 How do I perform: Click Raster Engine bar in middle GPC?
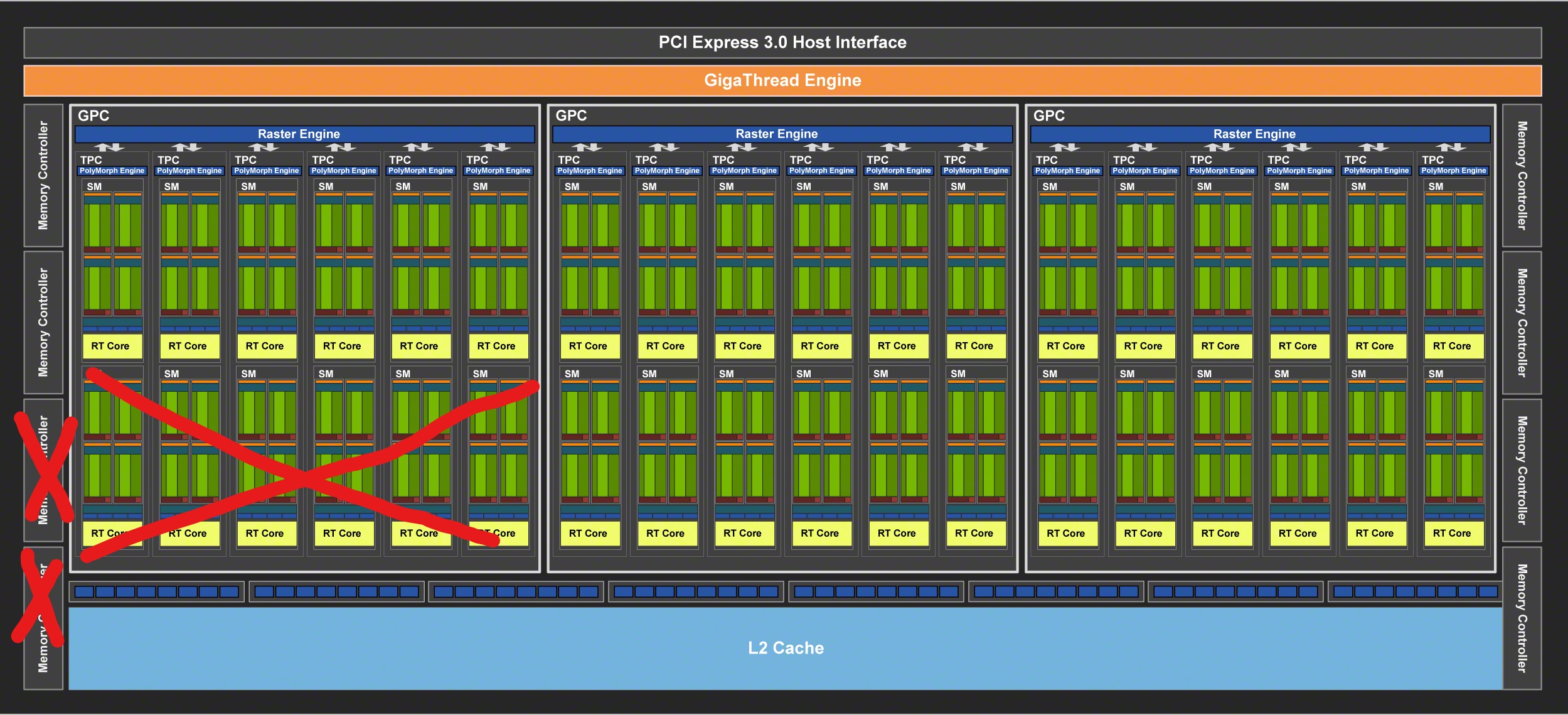click(776, 134)
